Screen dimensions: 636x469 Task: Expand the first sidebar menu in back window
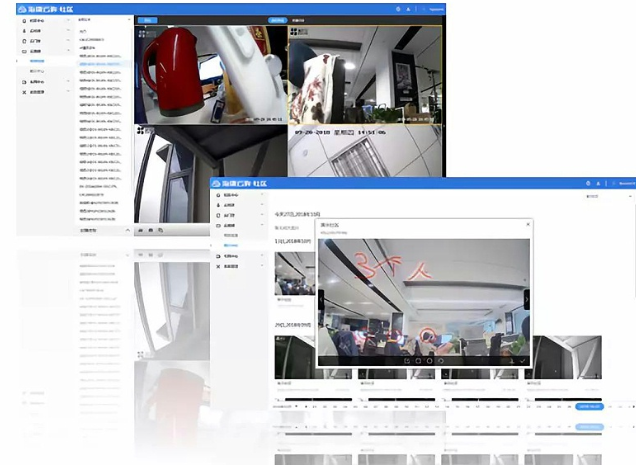[x=68, y=20]
